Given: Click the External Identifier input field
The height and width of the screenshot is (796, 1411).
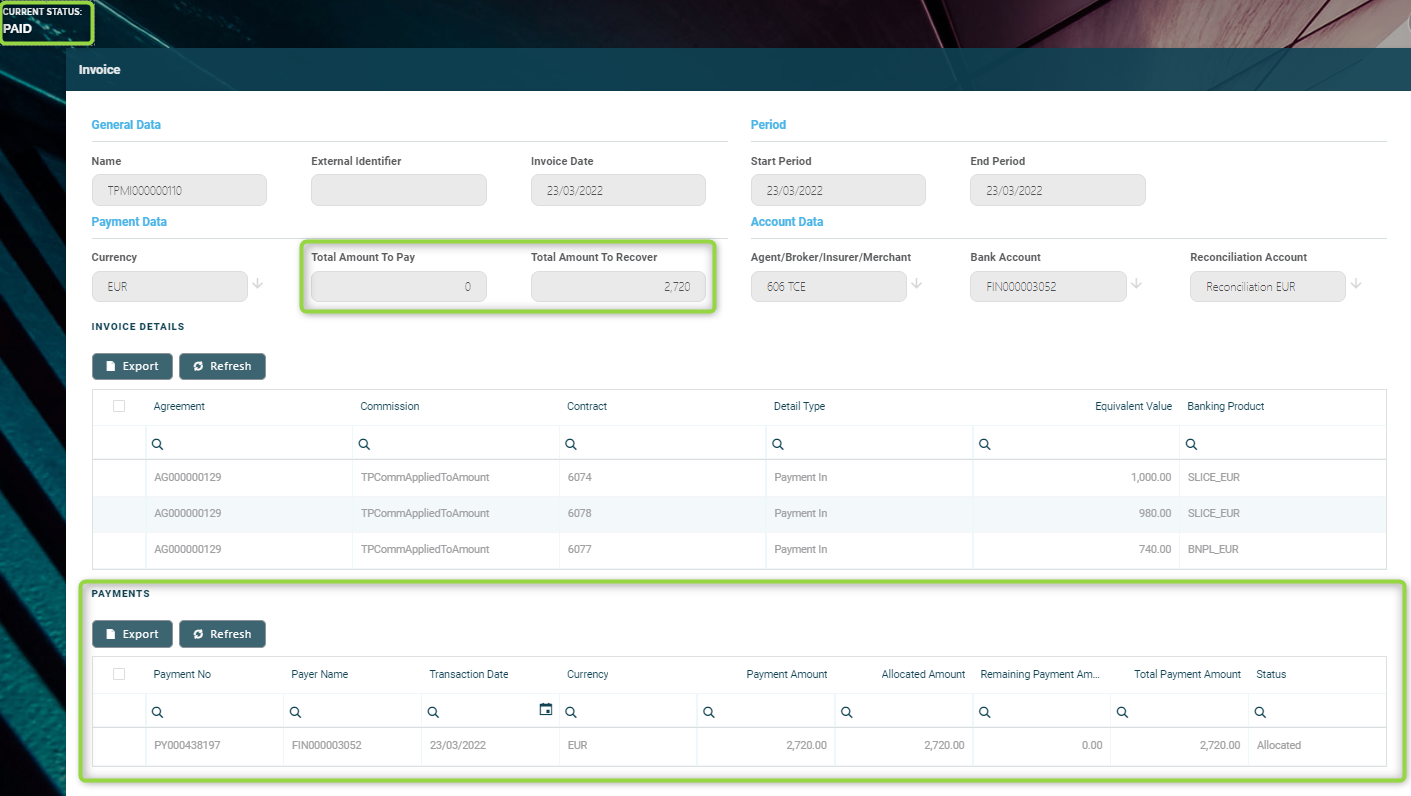Looking at the screenshot, I should [x=398, y=190].
